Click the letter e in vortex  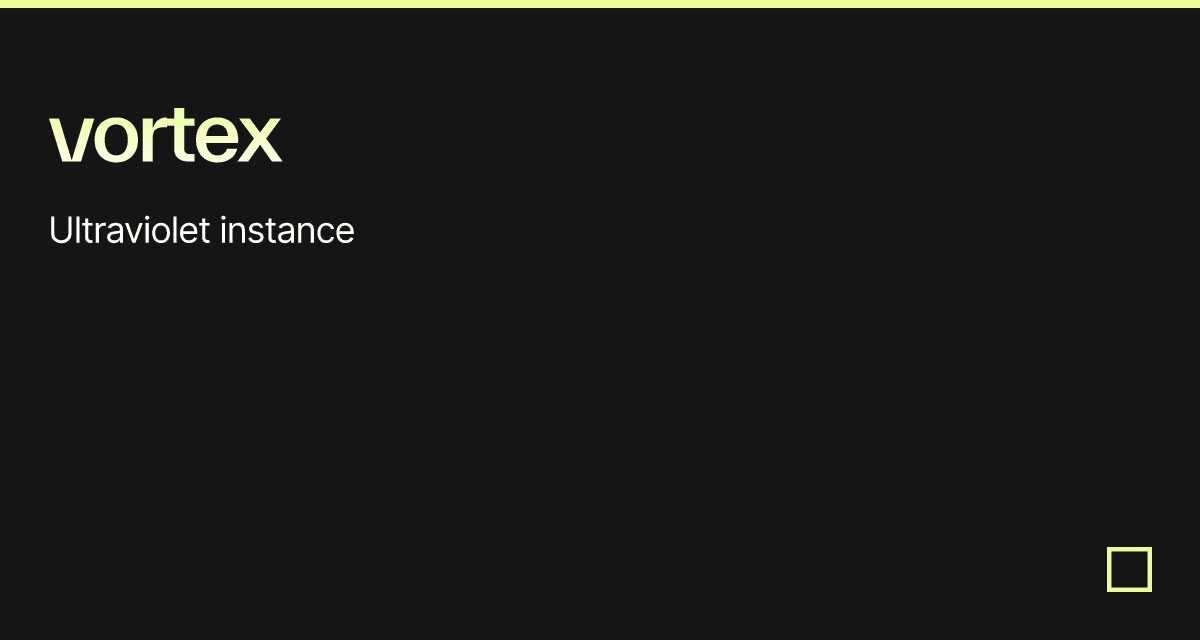pos(215,140)
